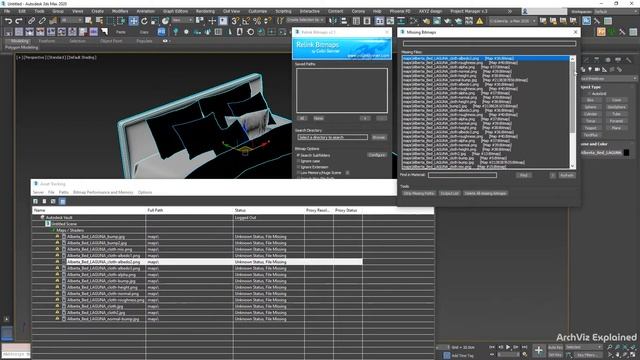The image size is (640, 360).
Task: Open the Schematic View toolbar icon
Action: coord(401,21)
